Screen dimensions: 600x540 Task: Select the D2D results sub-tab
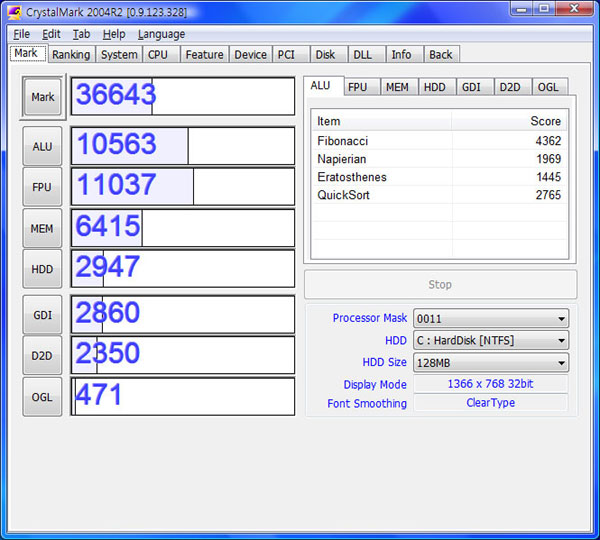tap(513, 87)
